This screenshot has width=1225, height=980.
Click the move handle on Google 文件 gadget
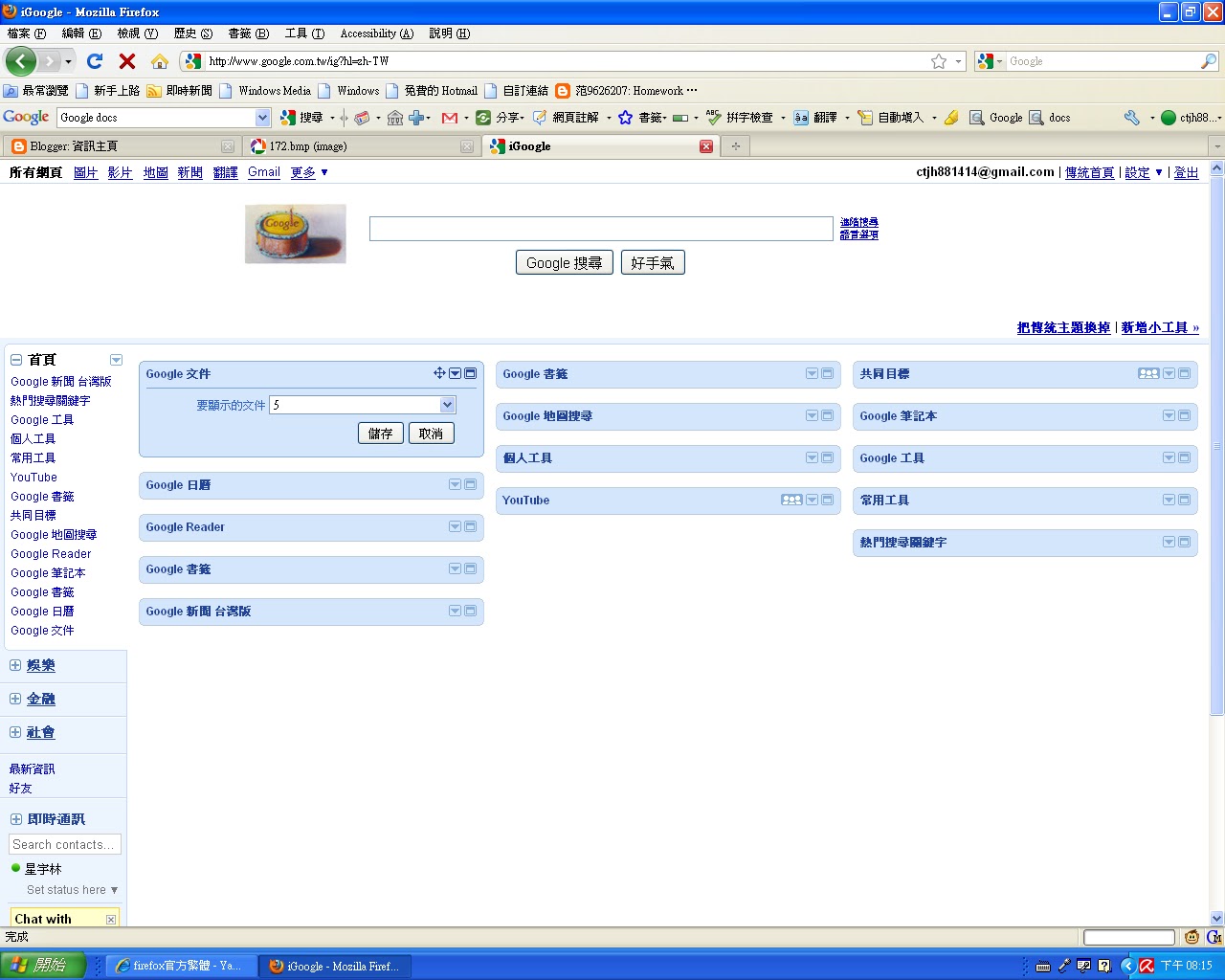[439, 373]
